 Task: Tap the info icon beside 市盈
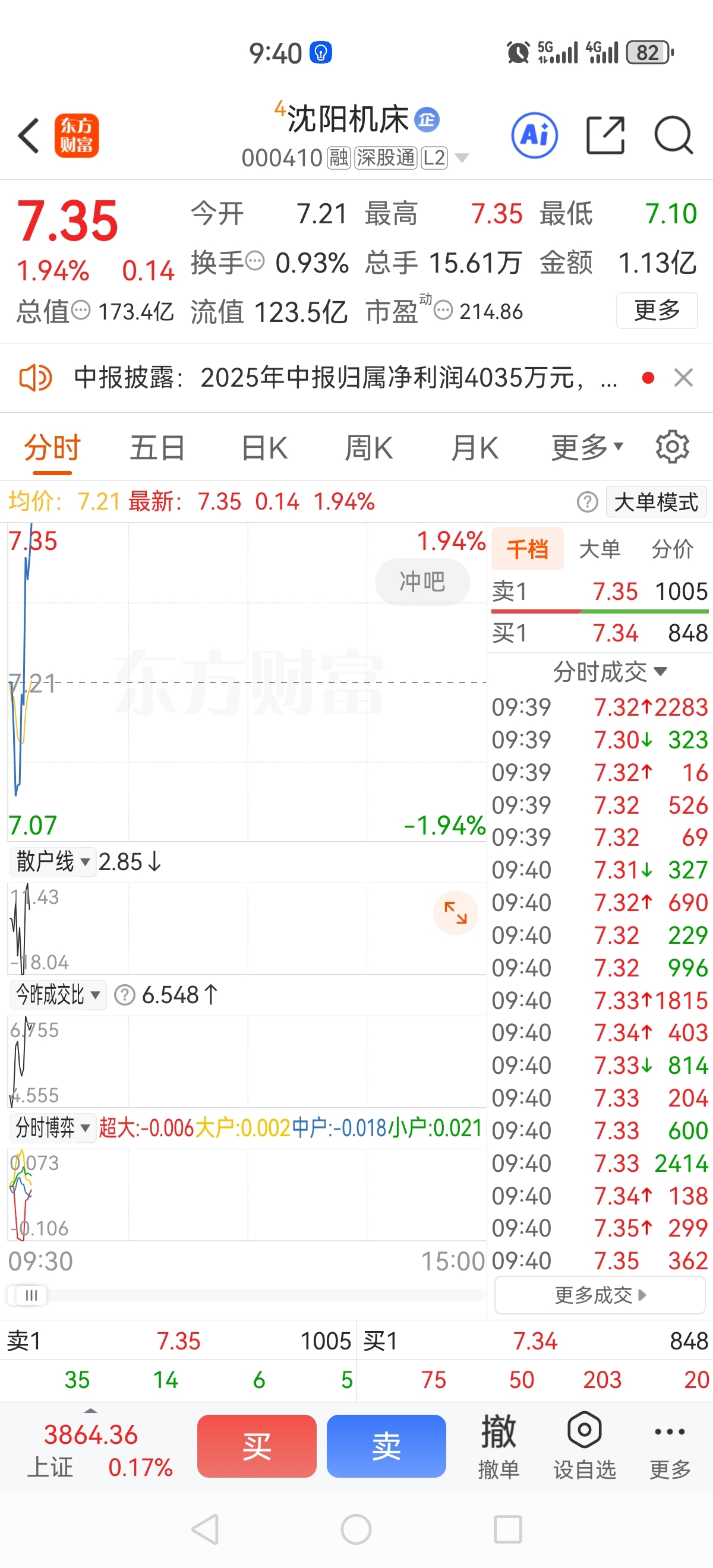443,311
